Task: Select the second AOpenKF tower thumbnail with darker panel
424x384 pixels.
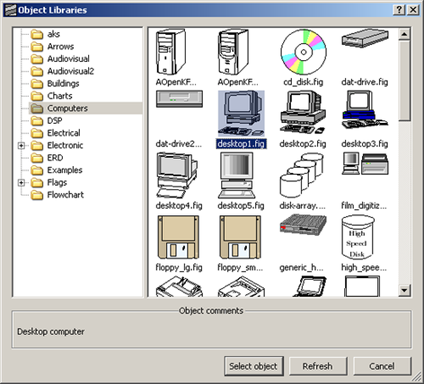Action: pos(233,52)
